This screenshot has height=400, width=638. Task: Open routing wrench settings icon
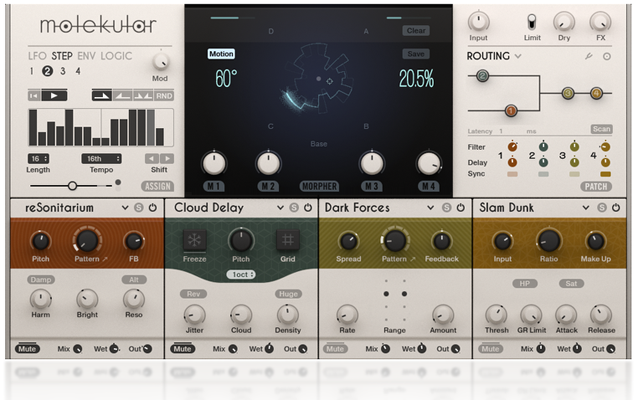pyautogui.click(x=588, y=57)
